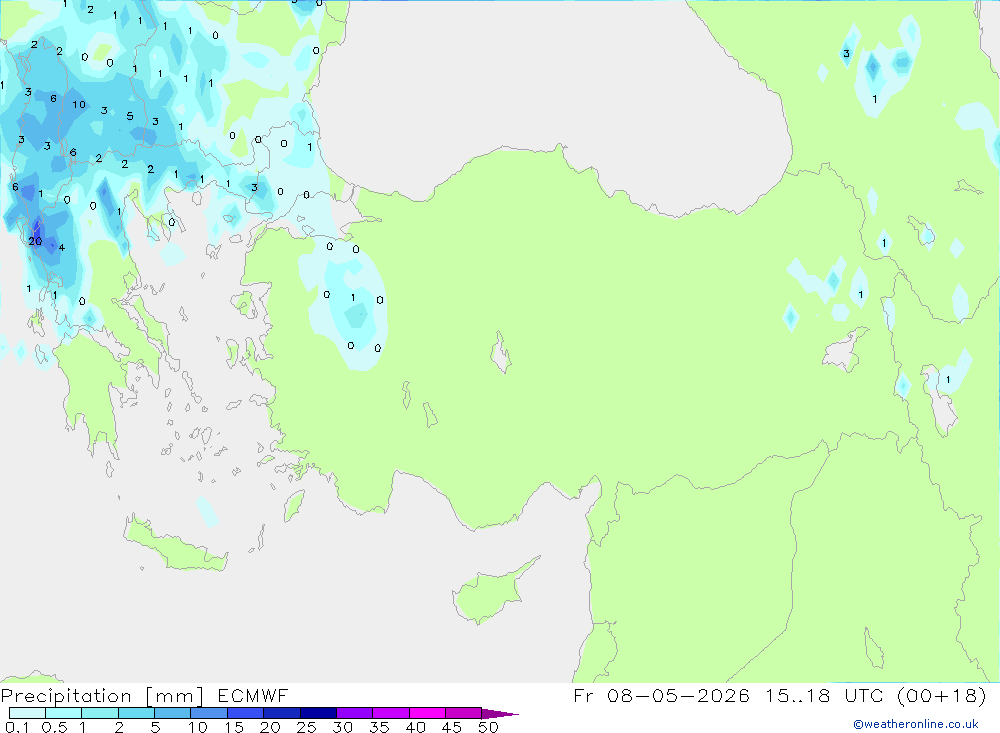
Task: Click the 30–35 mm legend color swatch
Action: click(355, 713)
